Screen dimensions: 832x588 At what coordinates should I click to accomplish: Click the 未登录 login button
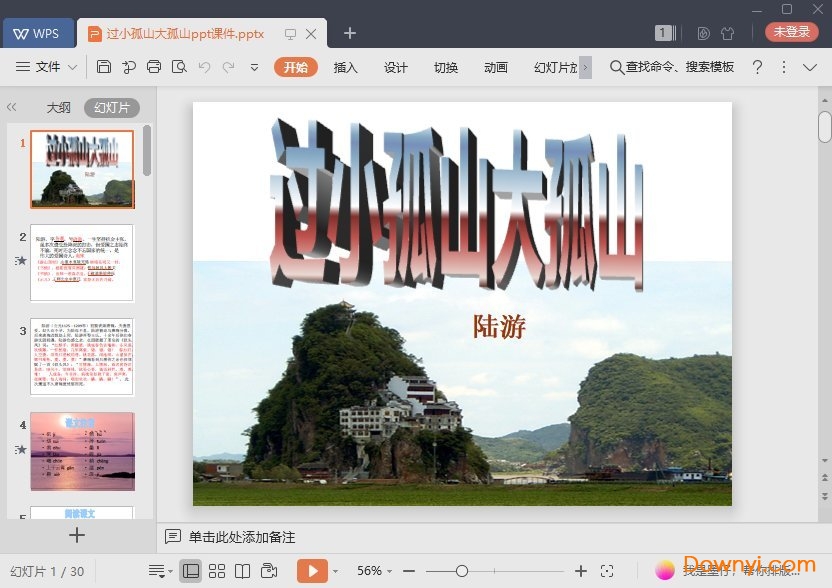[791, 31]
